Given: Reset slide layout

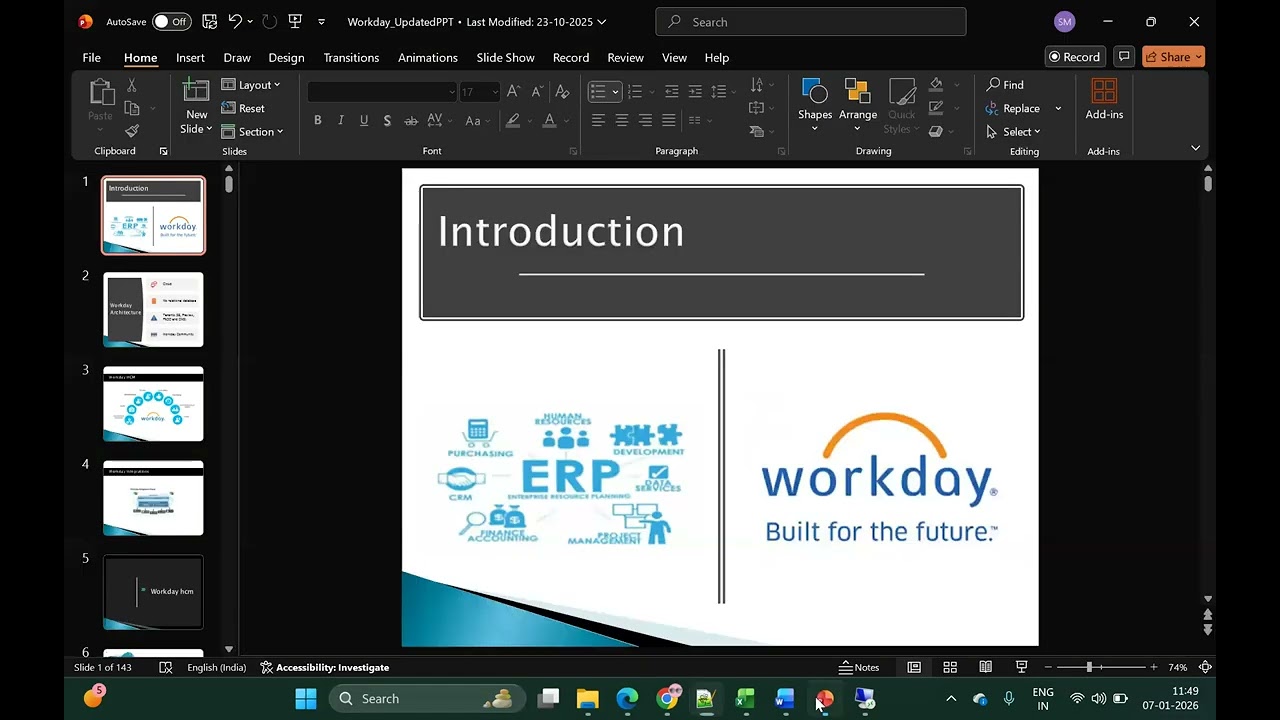Looking at the screenshot, I should coord(243,108).
